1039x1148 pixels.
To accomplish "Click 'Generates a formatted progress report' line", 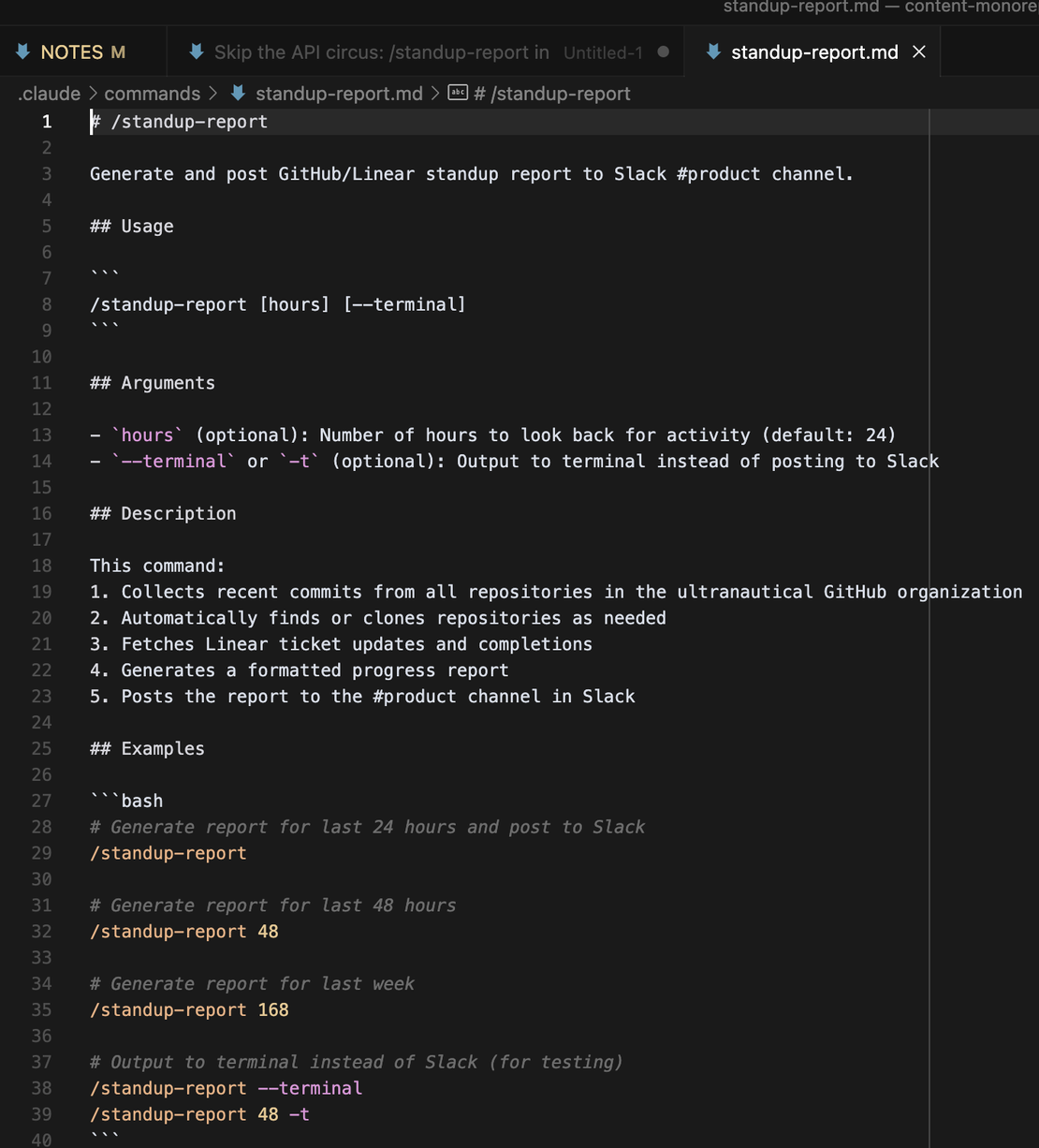I will click(x=300, y=670).
